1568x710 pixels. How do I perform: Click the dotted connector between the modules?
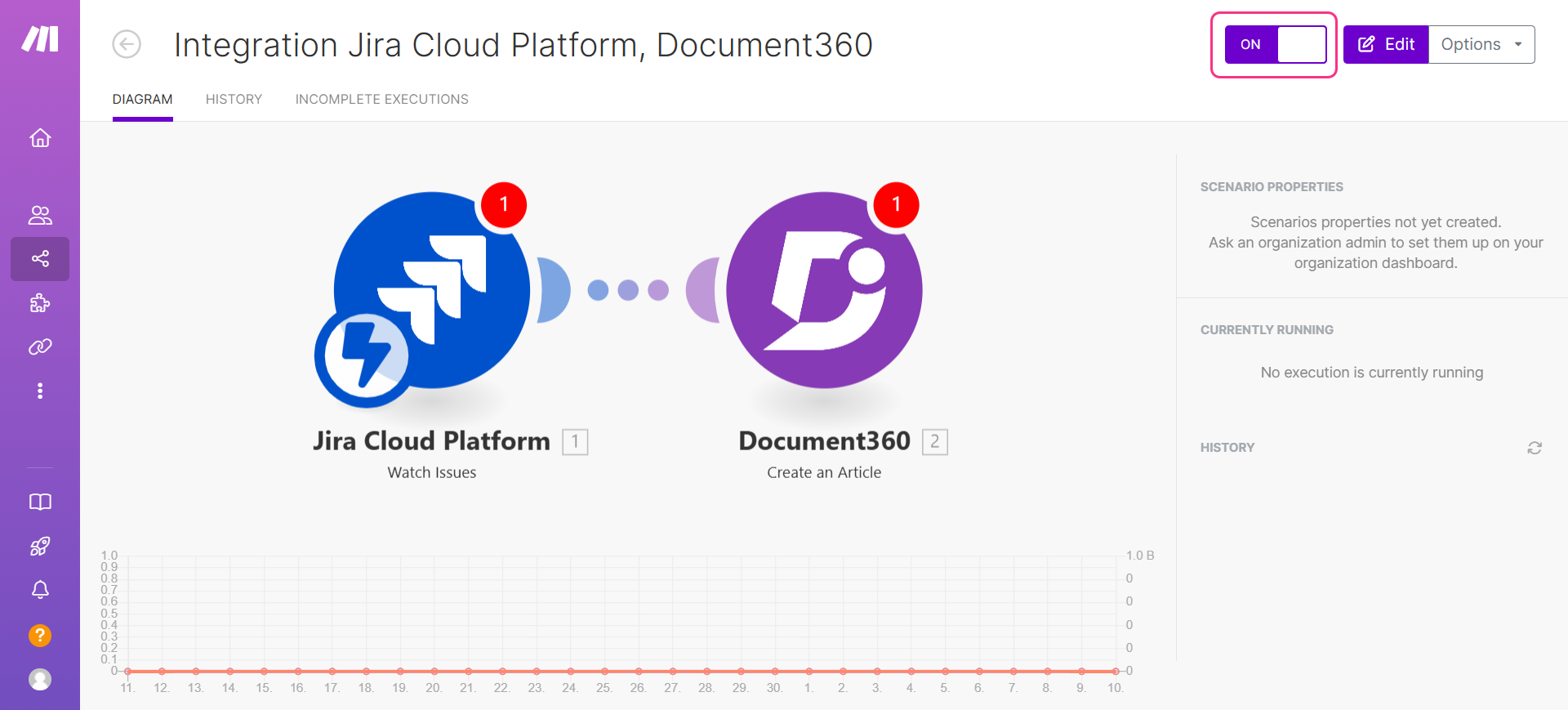tap(628, 290)
